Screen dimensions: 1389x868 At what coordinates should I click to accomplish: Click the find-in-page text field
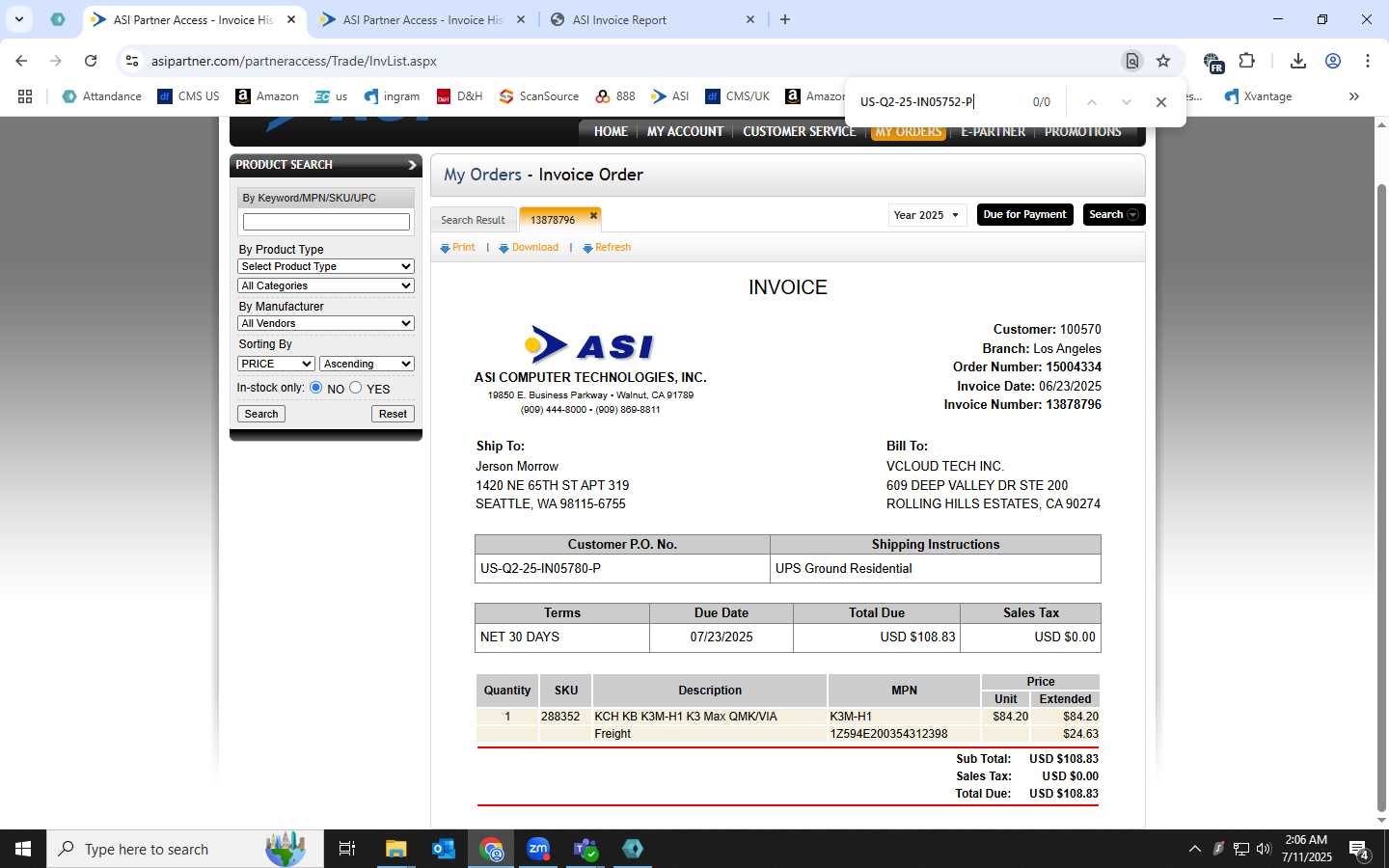[940, 101]
